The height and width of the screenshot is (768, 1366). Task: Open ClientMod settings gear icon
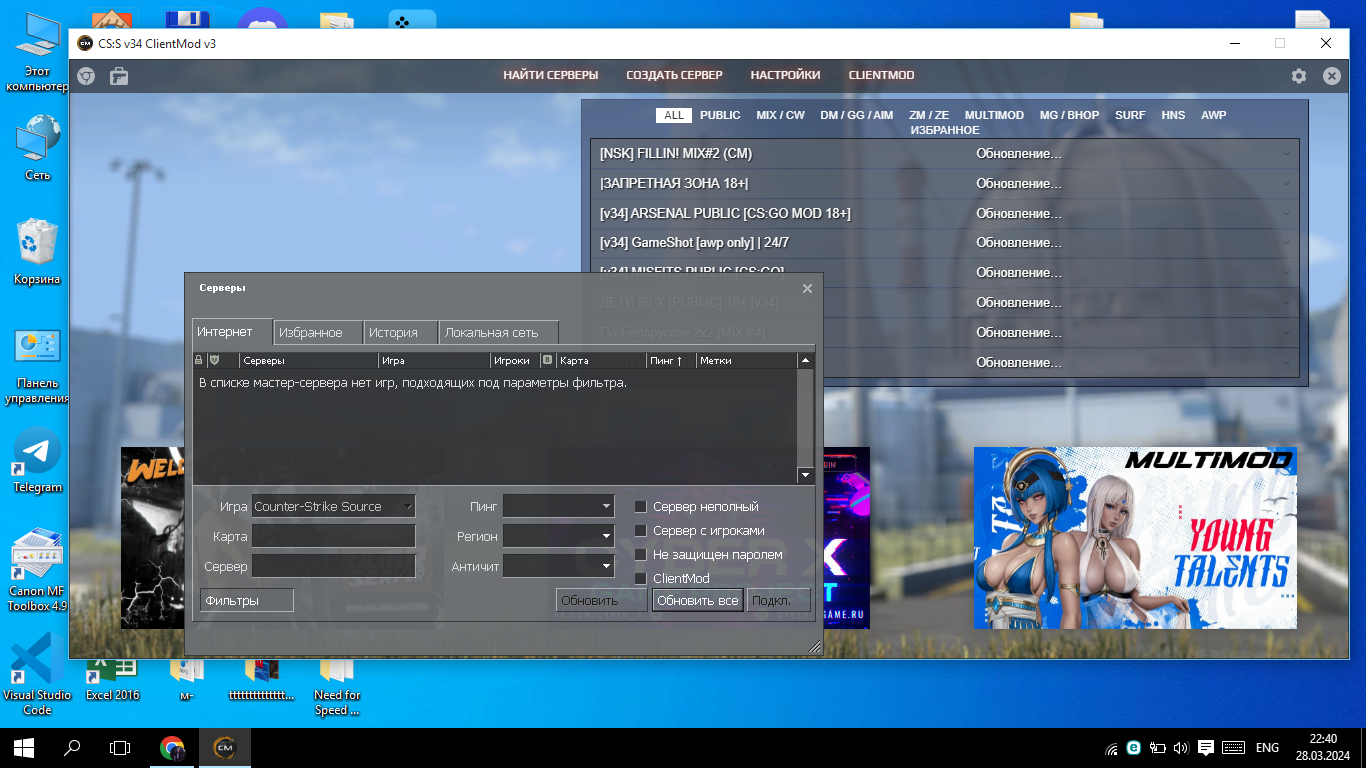[1299, 76]
